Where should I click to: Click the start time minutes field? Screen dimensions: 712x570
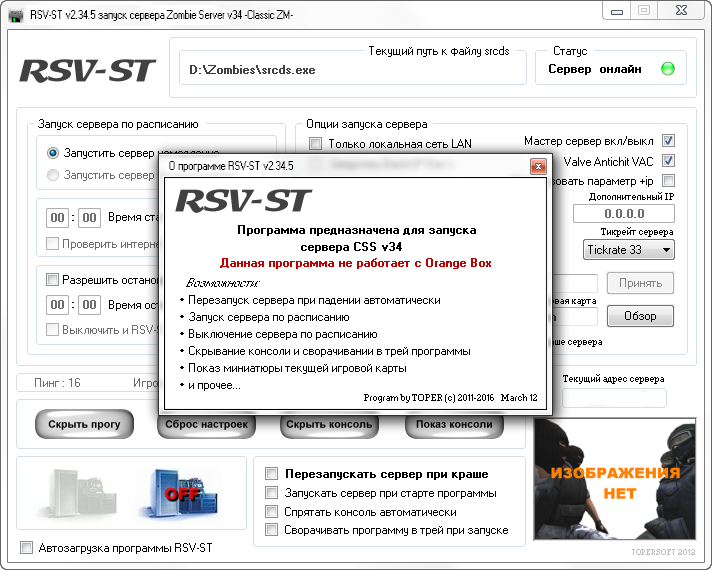89,218
